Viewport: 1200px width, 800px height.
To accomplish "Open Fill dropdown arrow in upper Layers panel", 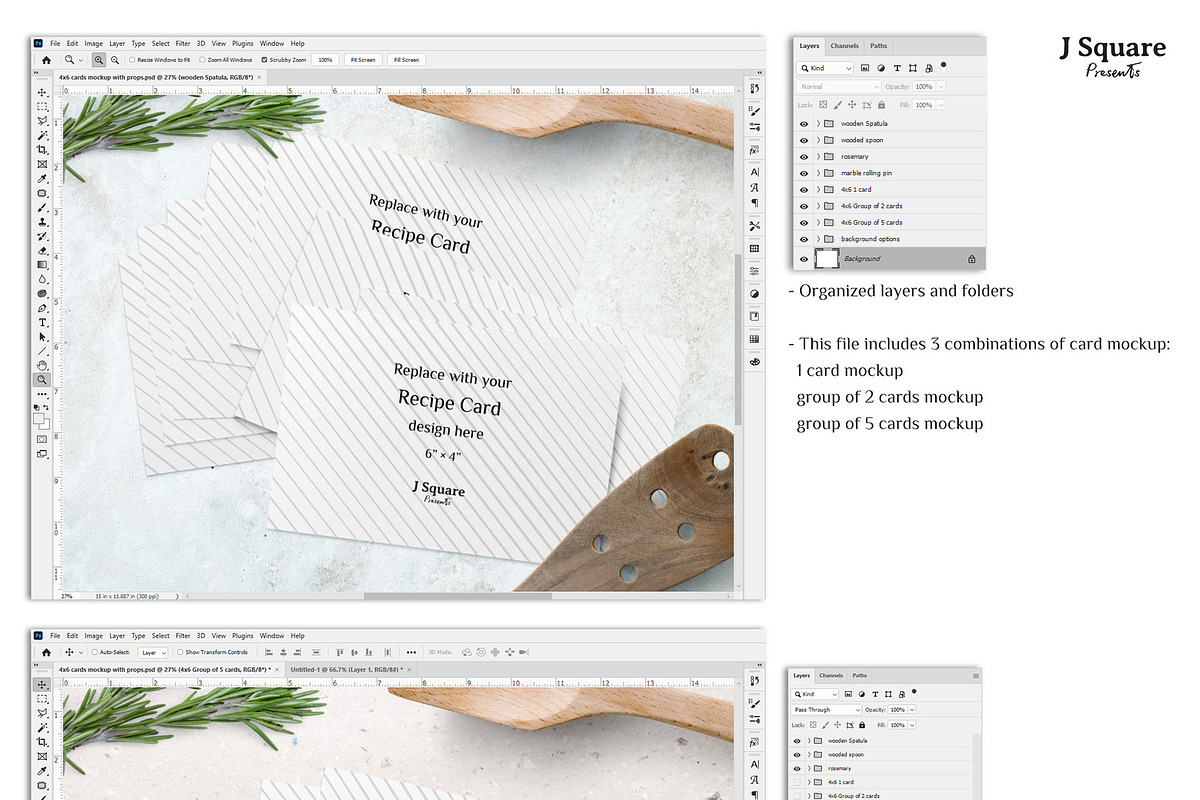I will (941, 105).
